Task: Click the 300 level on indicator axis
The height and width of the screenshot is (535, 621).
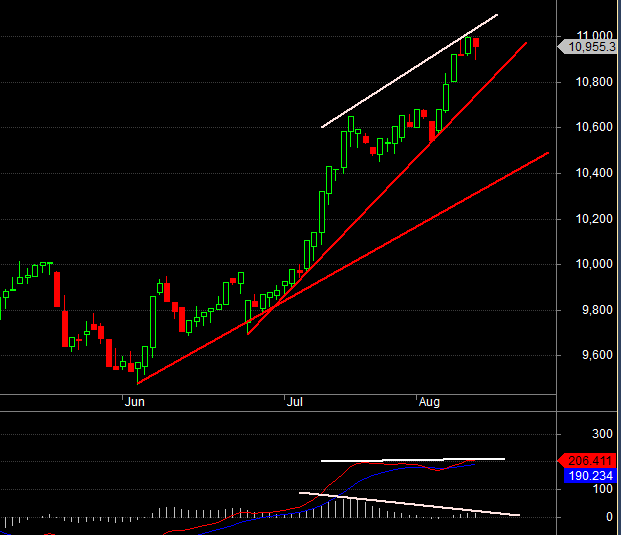Action: pyautogui.click(x=602, y=434)
